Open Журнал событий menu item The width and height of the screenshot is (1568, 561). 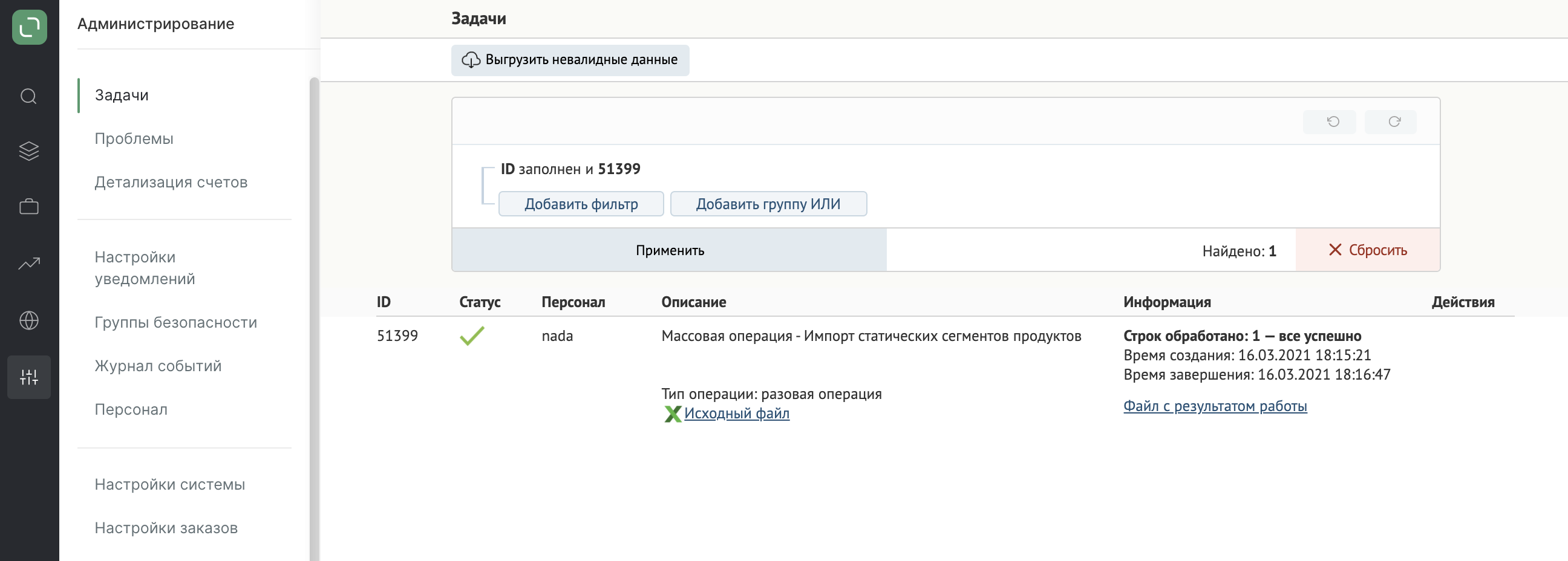[158, 366]
